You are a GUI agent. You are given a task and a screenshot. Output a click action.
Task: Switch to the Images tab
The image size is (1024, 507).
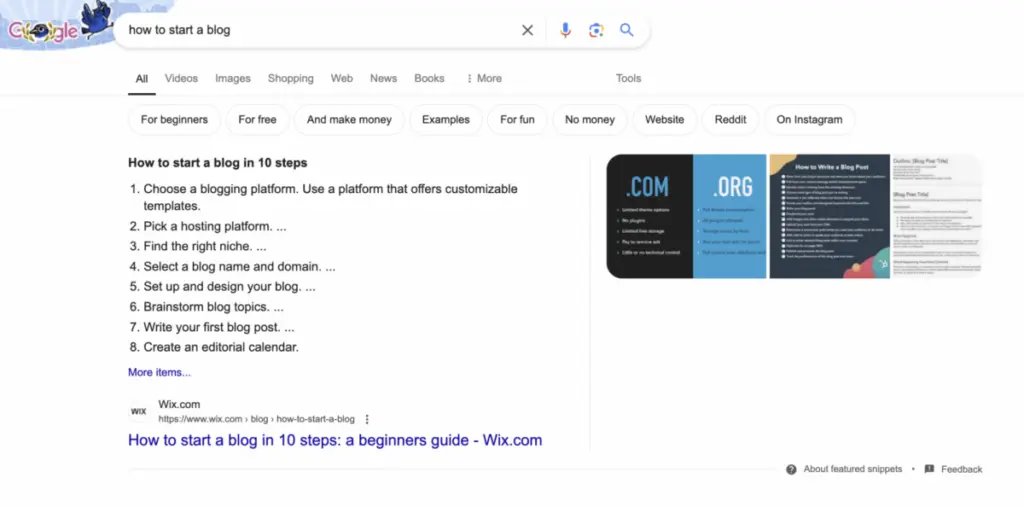tap(233, 78)
